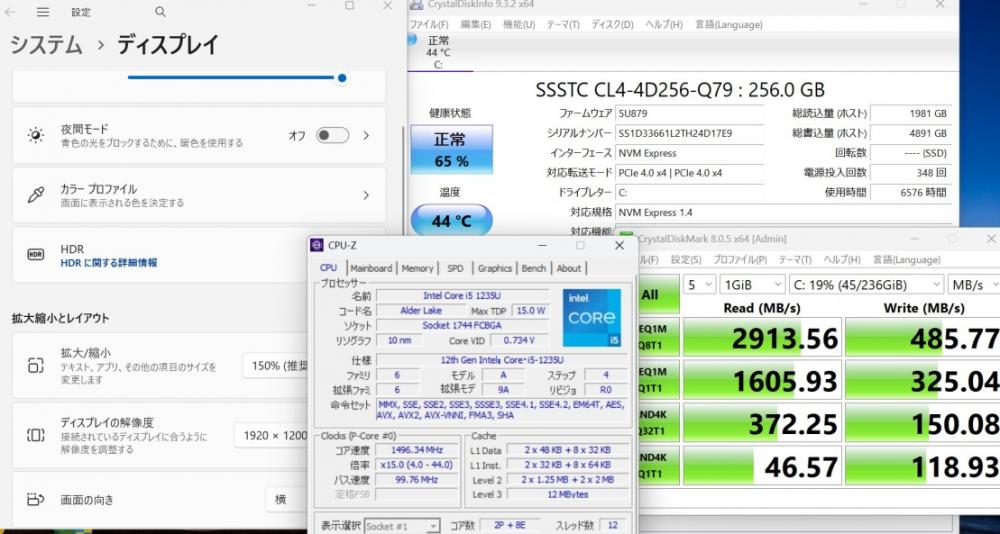Image resolution: width=1000 pixels, height=534 pixels.
Task: Click the HDR badge icon
Action: tap(36, 255)
